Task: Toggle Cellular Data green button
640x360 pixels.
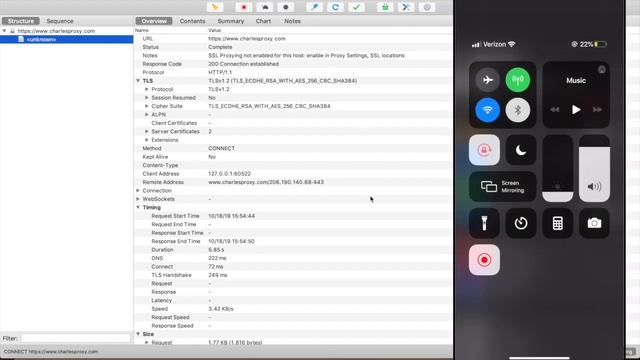Action: [x=518, y=80]
